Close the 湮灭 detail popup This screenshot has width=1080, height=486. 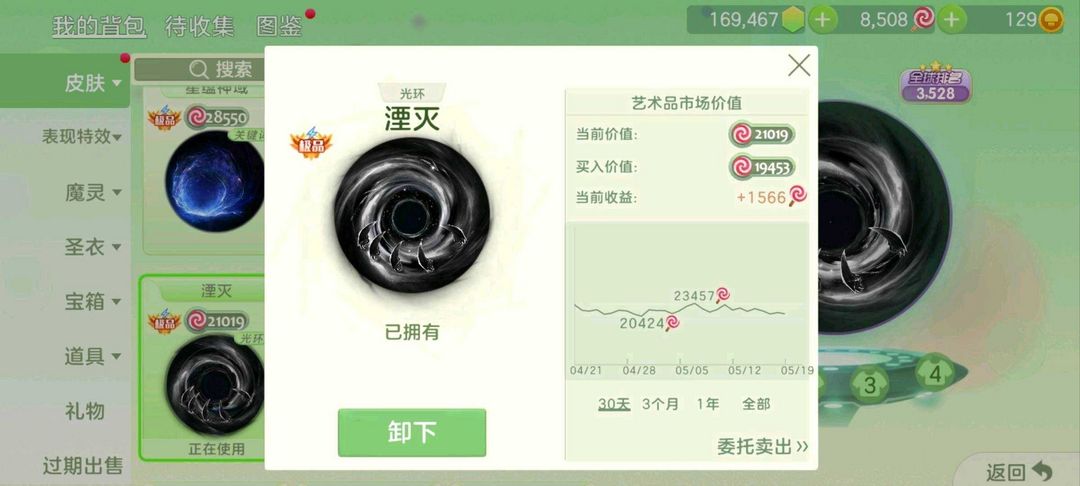pos(799,66)
